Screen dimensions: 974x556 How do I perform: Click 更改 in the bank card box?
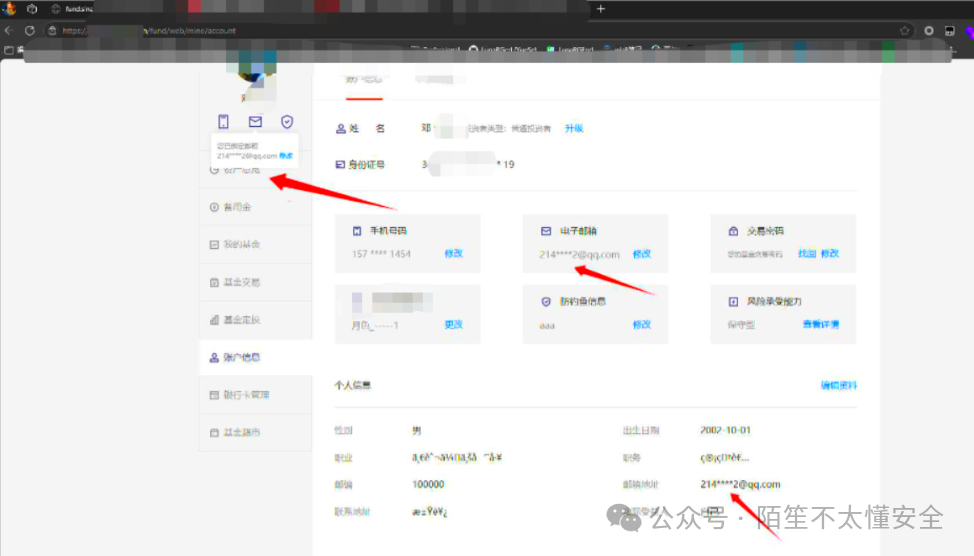pos(453,324)
